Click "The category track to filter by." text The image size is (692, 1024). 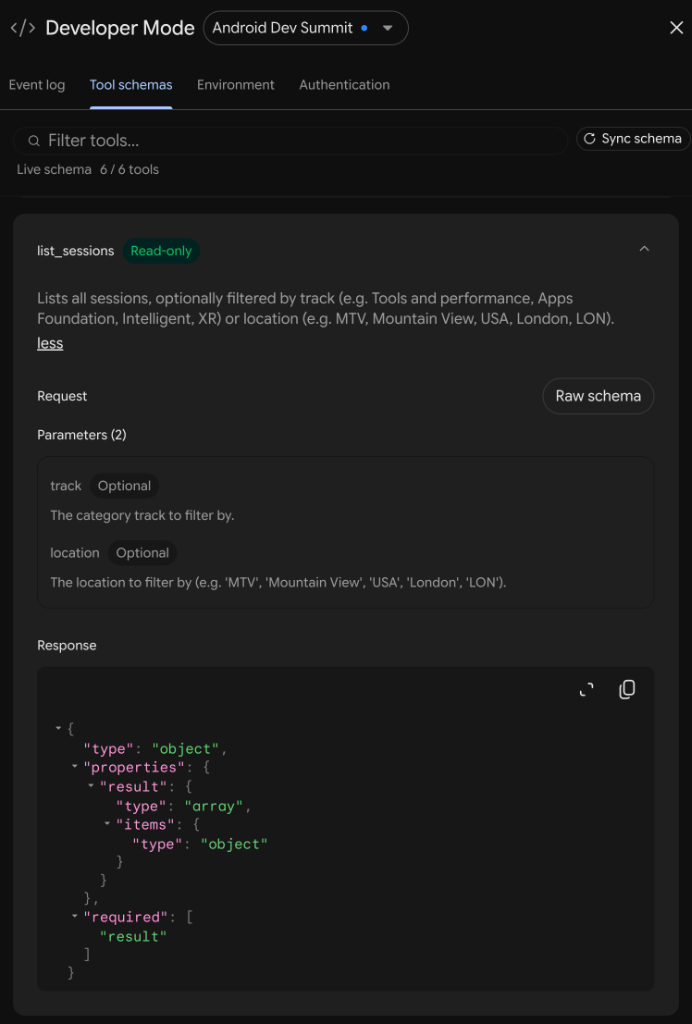142,516
